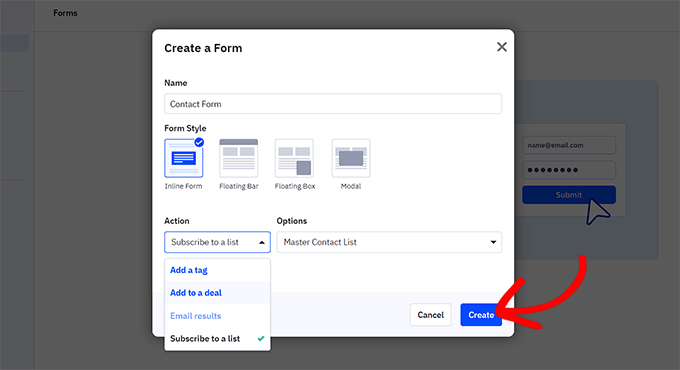Viewport: 680px width, 370px height.
Task: Click the Name input field
Action: pyautogui.click(x=333, y=104)
